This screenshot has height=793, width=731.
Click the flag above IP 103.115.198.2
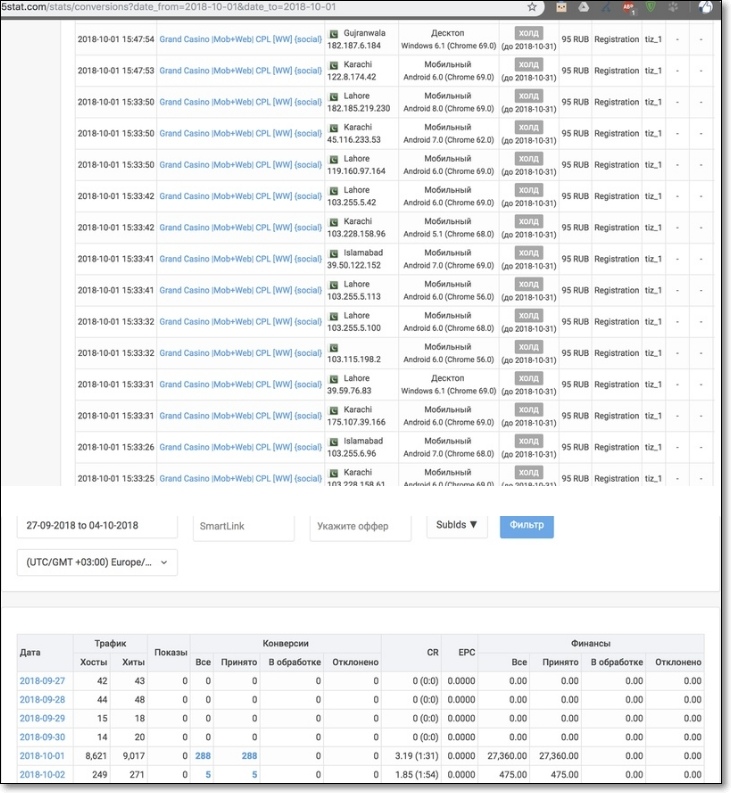click(334, 347)
